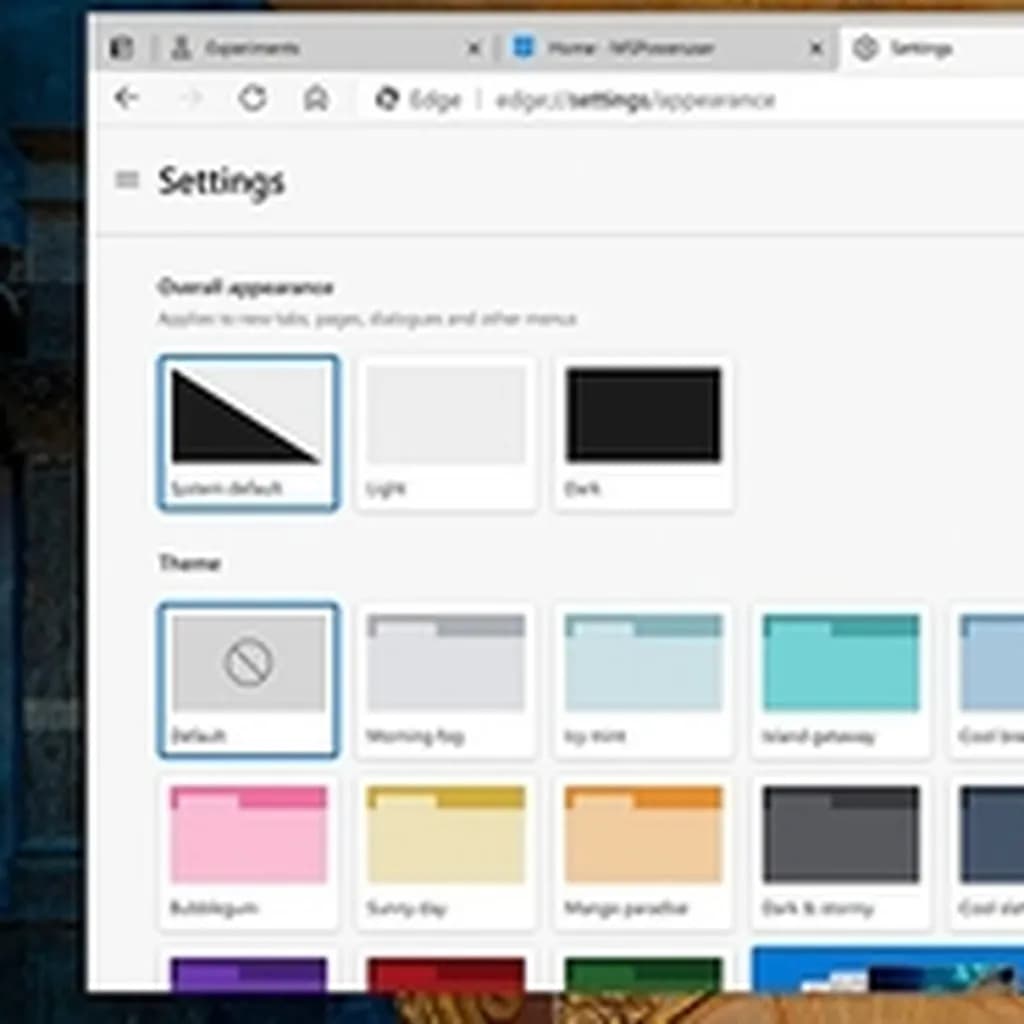Image resolution: width=1024 pixels, height=1024 pixels.
Task: Apply the Morning fog theme
Action: 445,680
